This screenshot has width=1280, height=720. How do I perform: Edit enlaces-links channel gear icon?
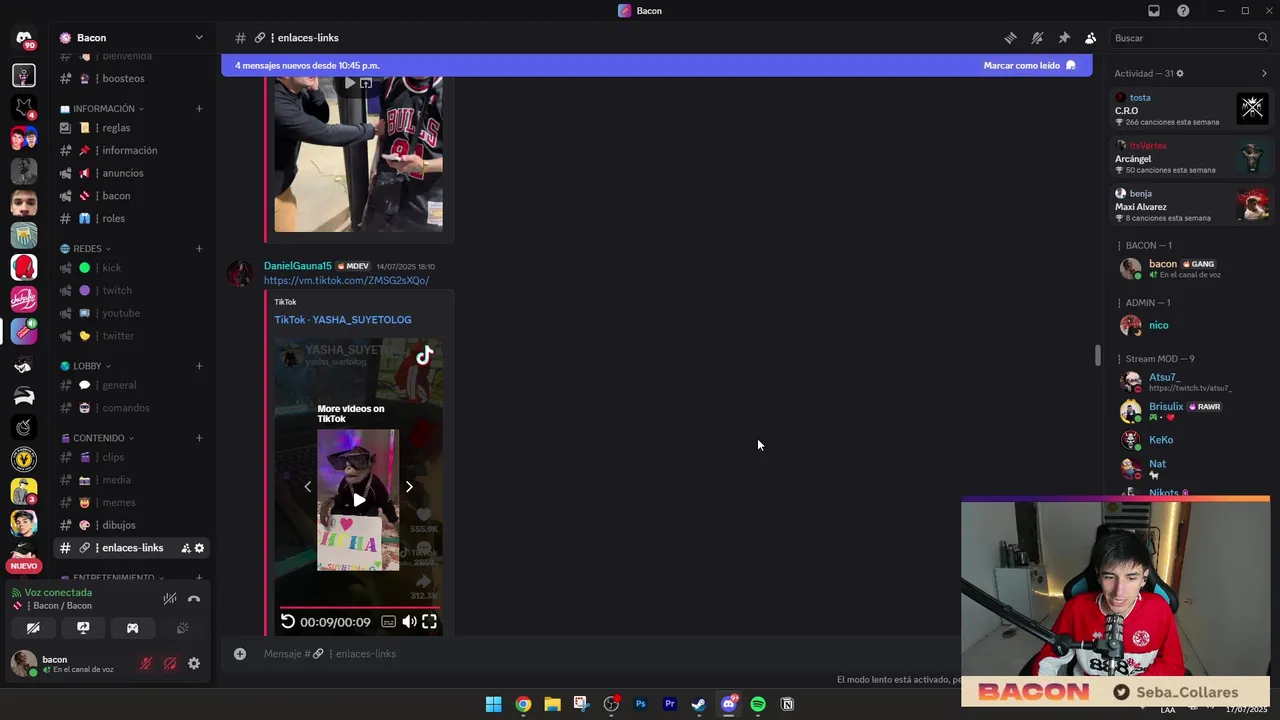[x=199, y=548]
